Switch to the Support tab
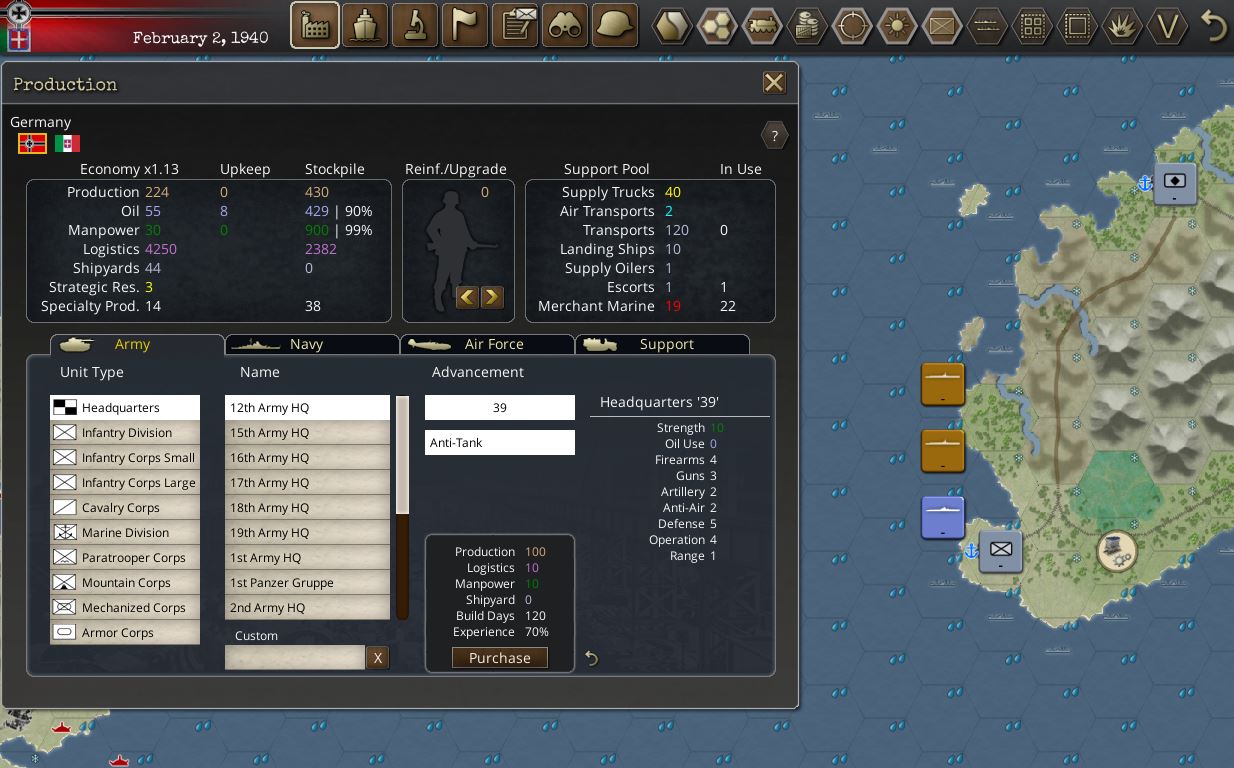 pyautogui.click(x=662, y=344)
